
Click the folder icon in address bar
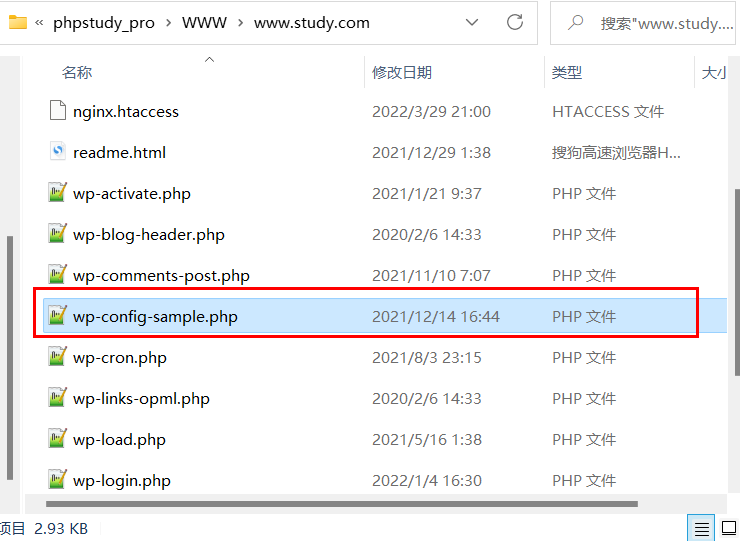click(18, 22)
